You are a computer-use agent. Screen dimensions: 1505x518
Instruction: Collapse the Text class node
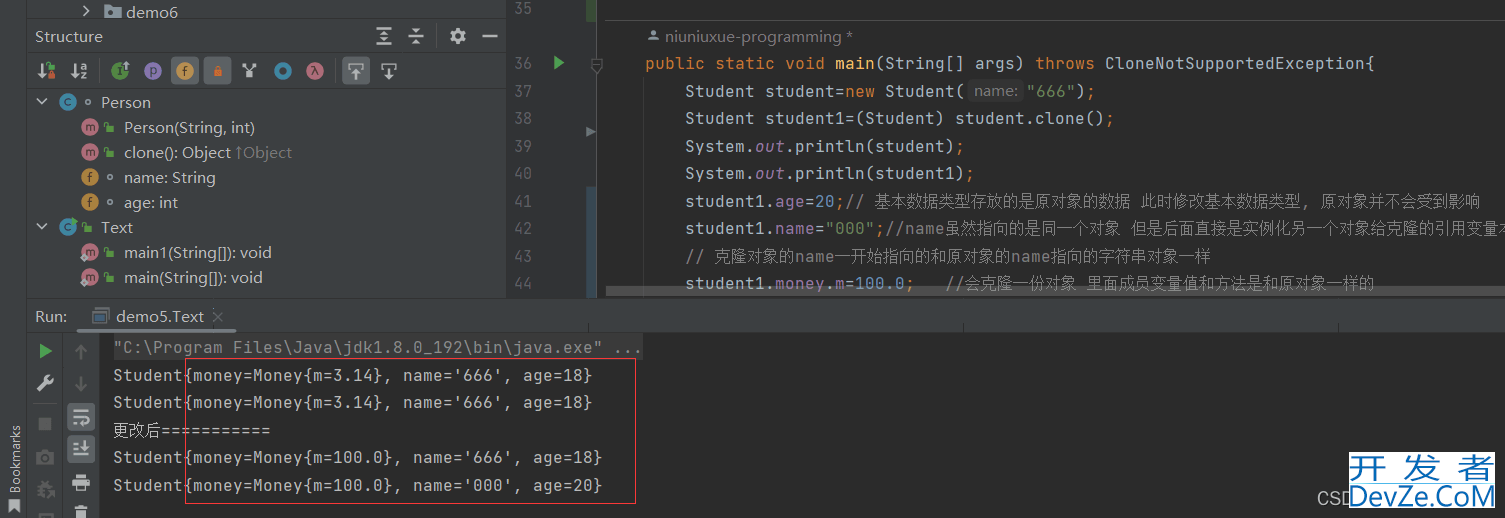coord(42,227)
